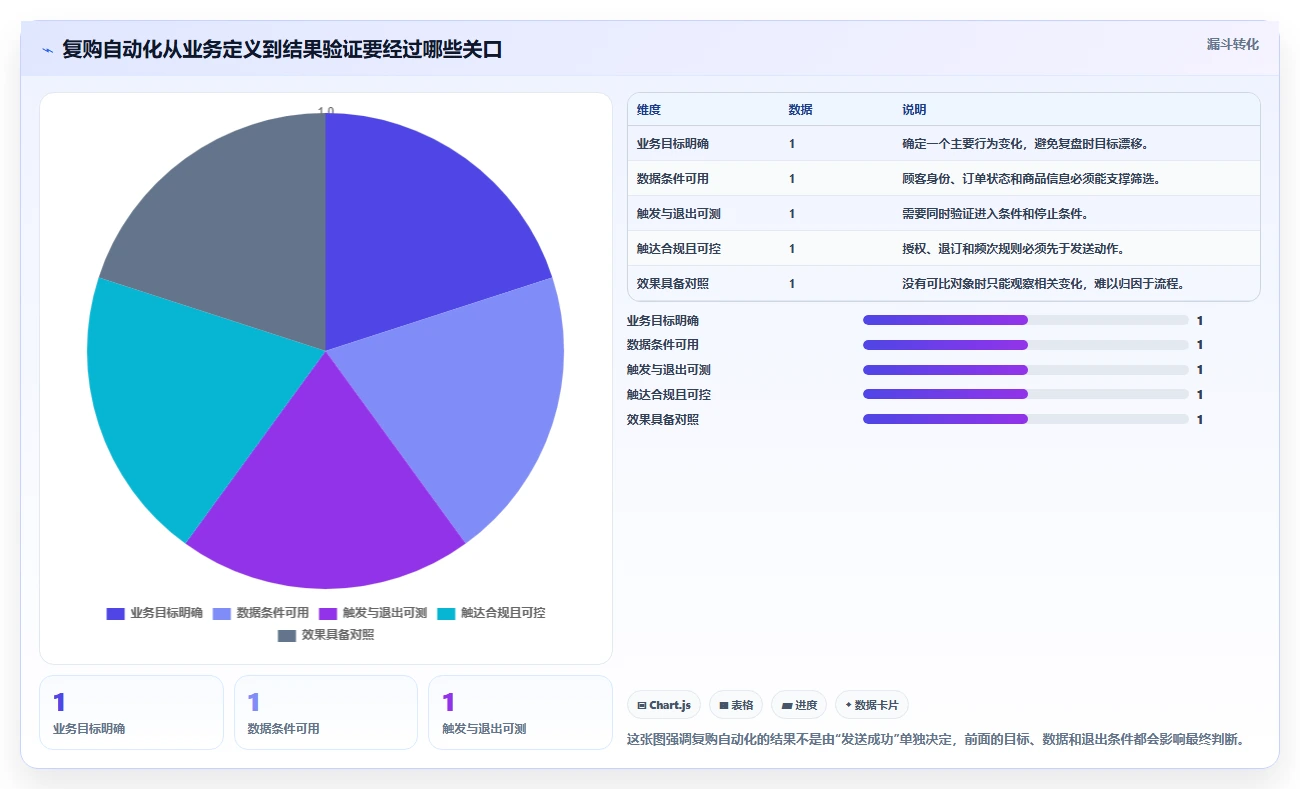
Task: Select the 业务目标明确 table row cell
Action: 673,144
